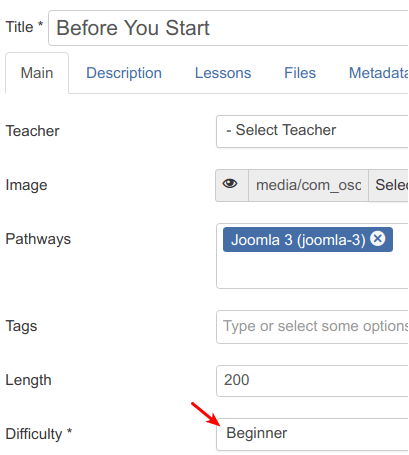Open the Difficulty dropdown showing Beginner
The height and width of the screenshot is (455, 409).
[313, 434]
